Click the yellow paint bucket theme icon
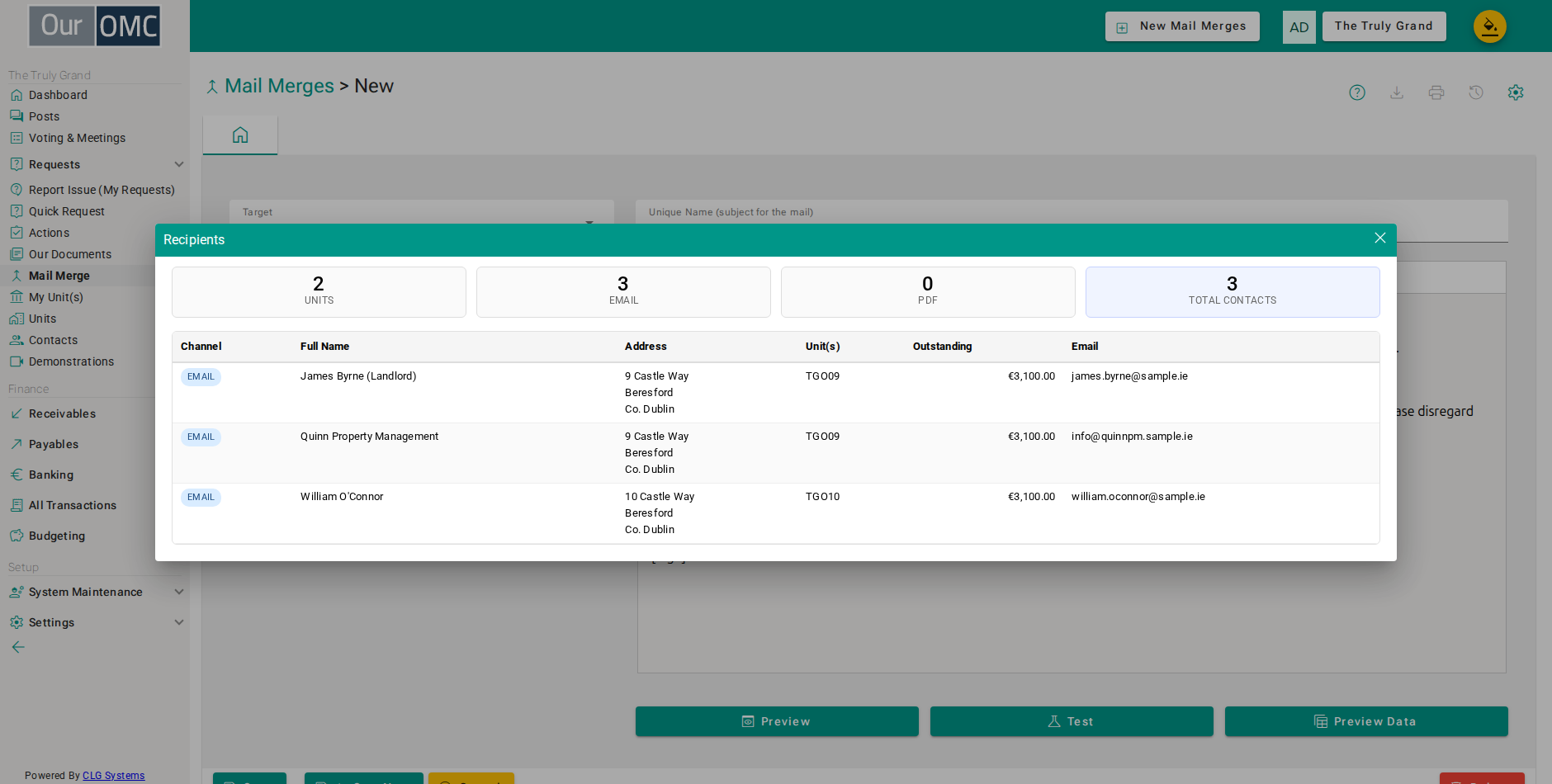Viewport: 1552px width, 784px height. 1490,26
